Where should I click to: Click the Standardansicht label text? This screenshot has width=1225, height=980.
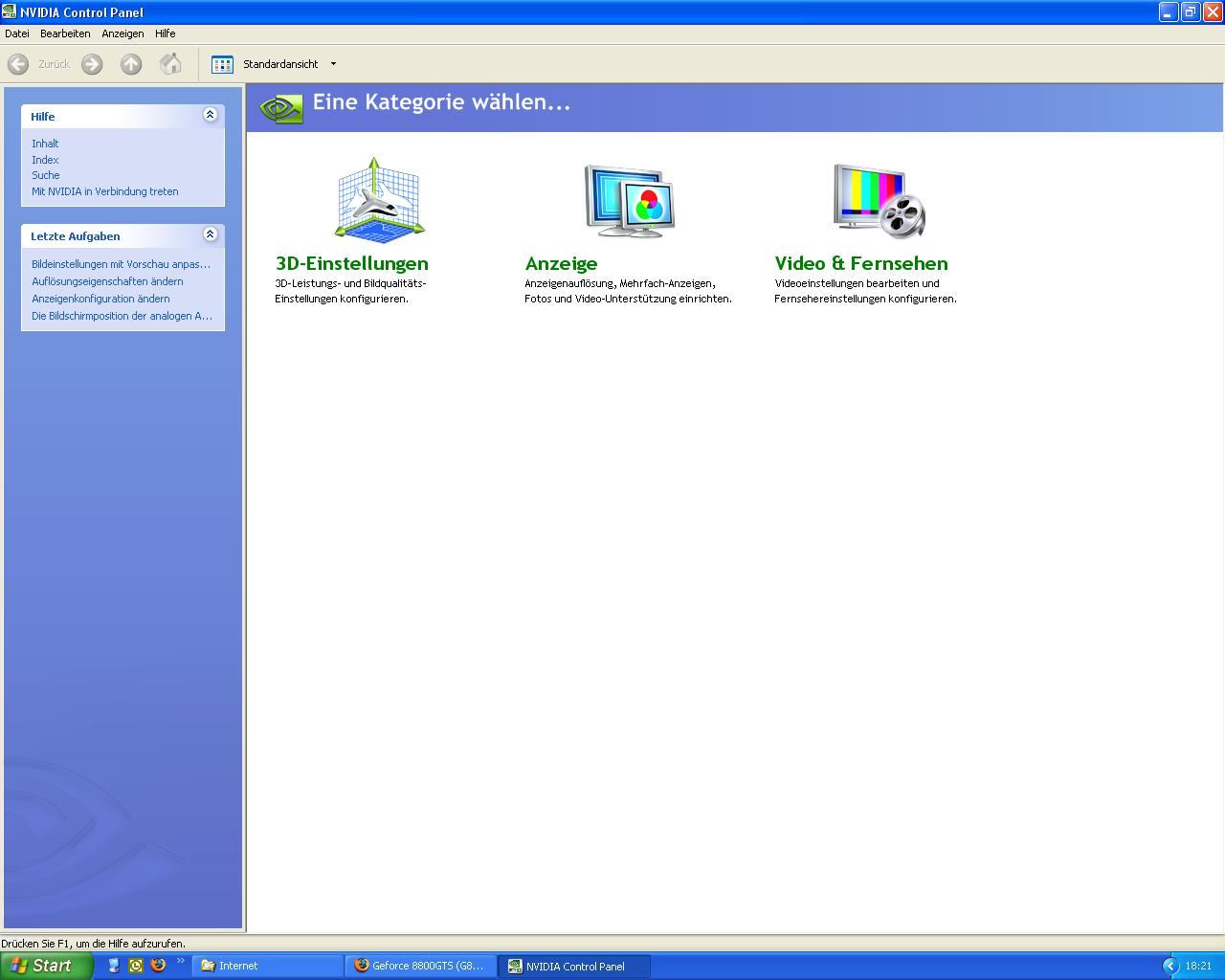click(280, 64)
